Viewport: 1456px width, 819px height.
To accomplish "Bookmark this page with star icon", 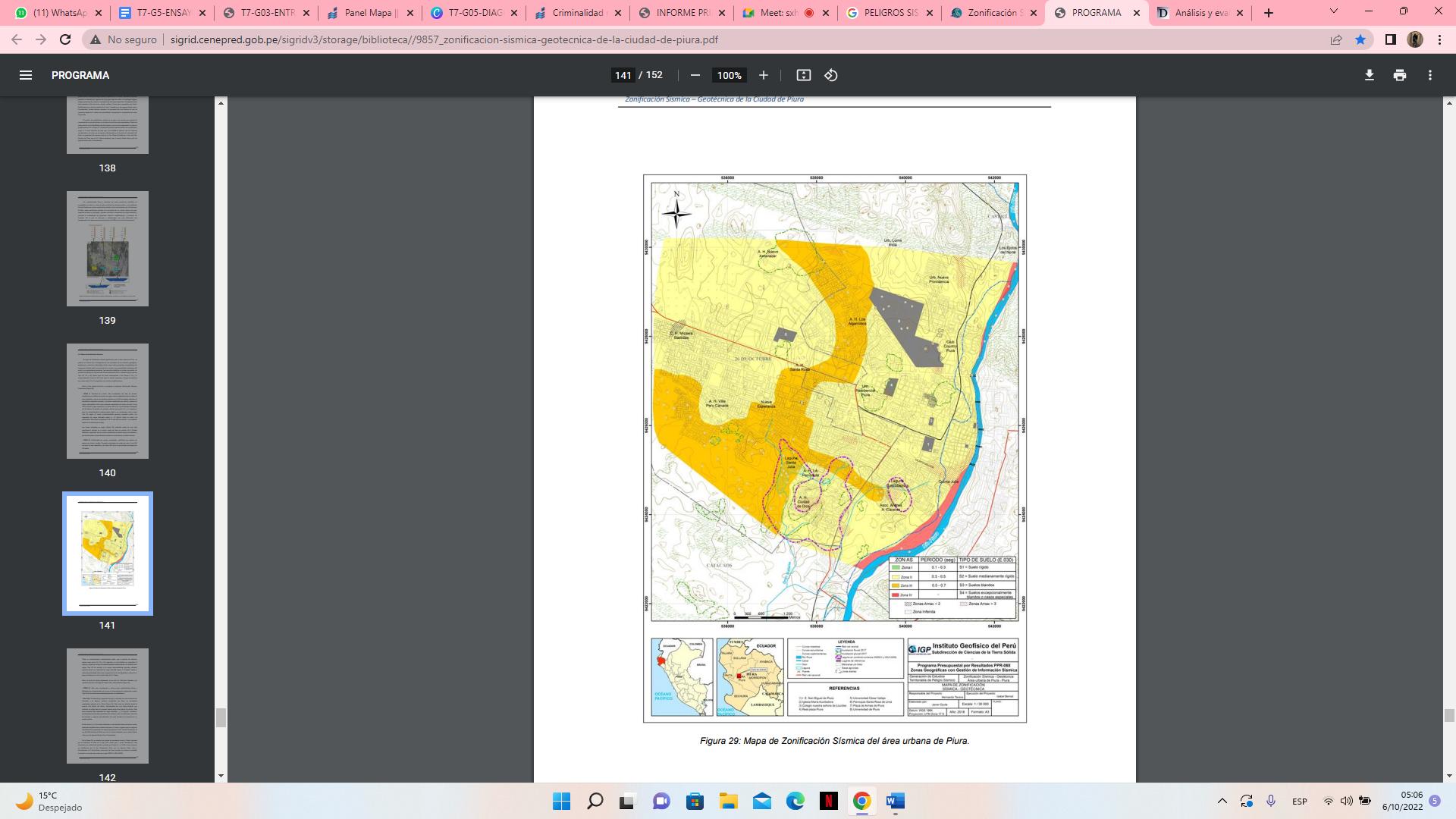I will tap(1360, 39).
